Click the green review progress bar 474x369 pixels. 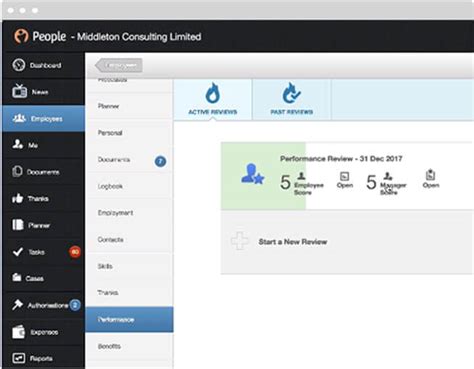(263, 176)
